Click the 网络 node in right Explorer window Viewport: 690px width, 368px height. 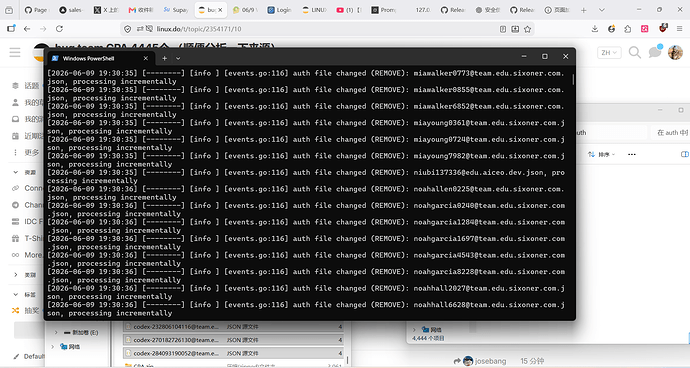[431, 329]
